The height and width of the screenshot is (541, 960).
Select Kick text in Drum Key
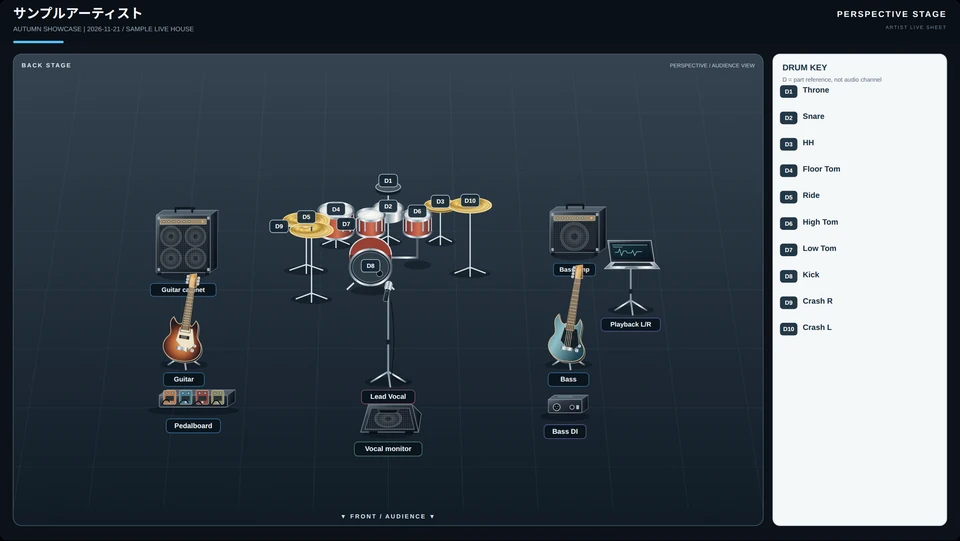[x=811, y=275]
